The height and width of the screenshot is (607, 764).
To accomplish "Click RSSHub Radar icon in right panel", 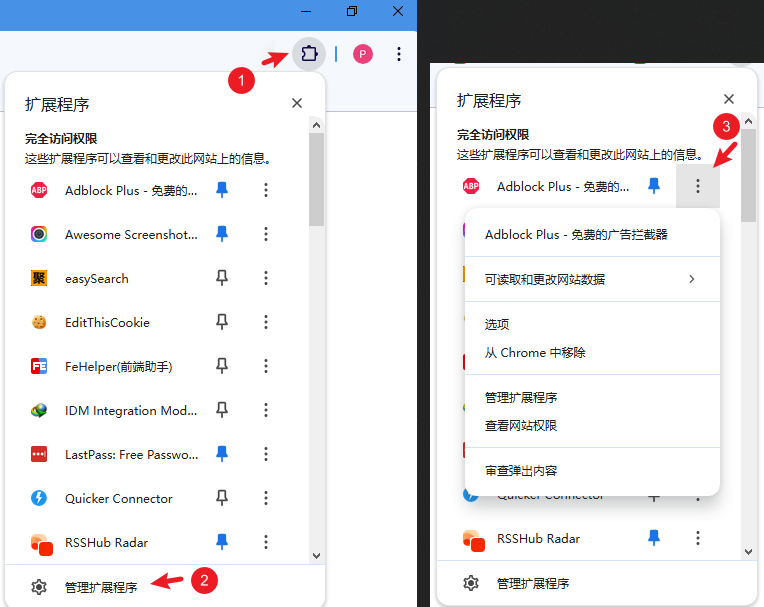I will coord(473,540).
